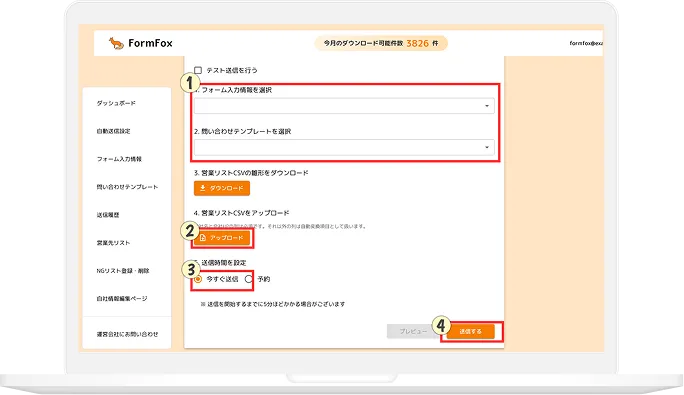Open the 問い合わせテンプレートを選択 dropdown

click(344, 147)
